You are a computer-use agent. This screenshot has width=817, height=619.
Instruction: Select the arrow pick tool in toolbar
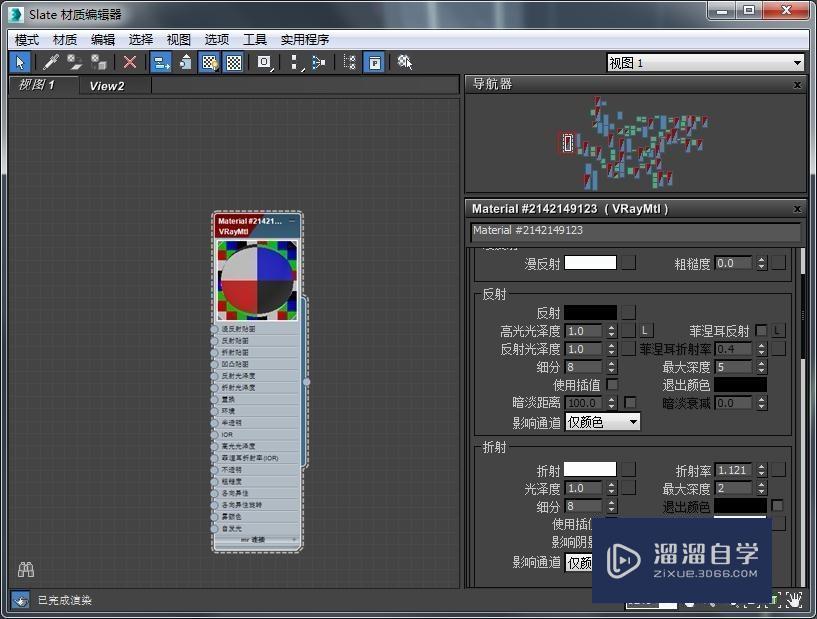(21, 62)
